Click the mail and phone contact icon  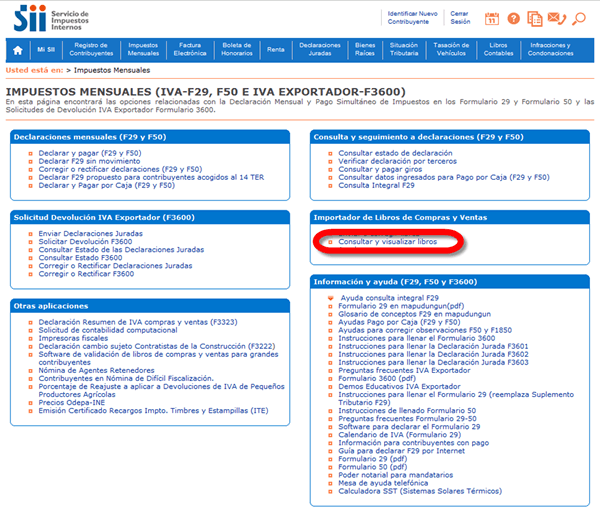pos(558,18)
